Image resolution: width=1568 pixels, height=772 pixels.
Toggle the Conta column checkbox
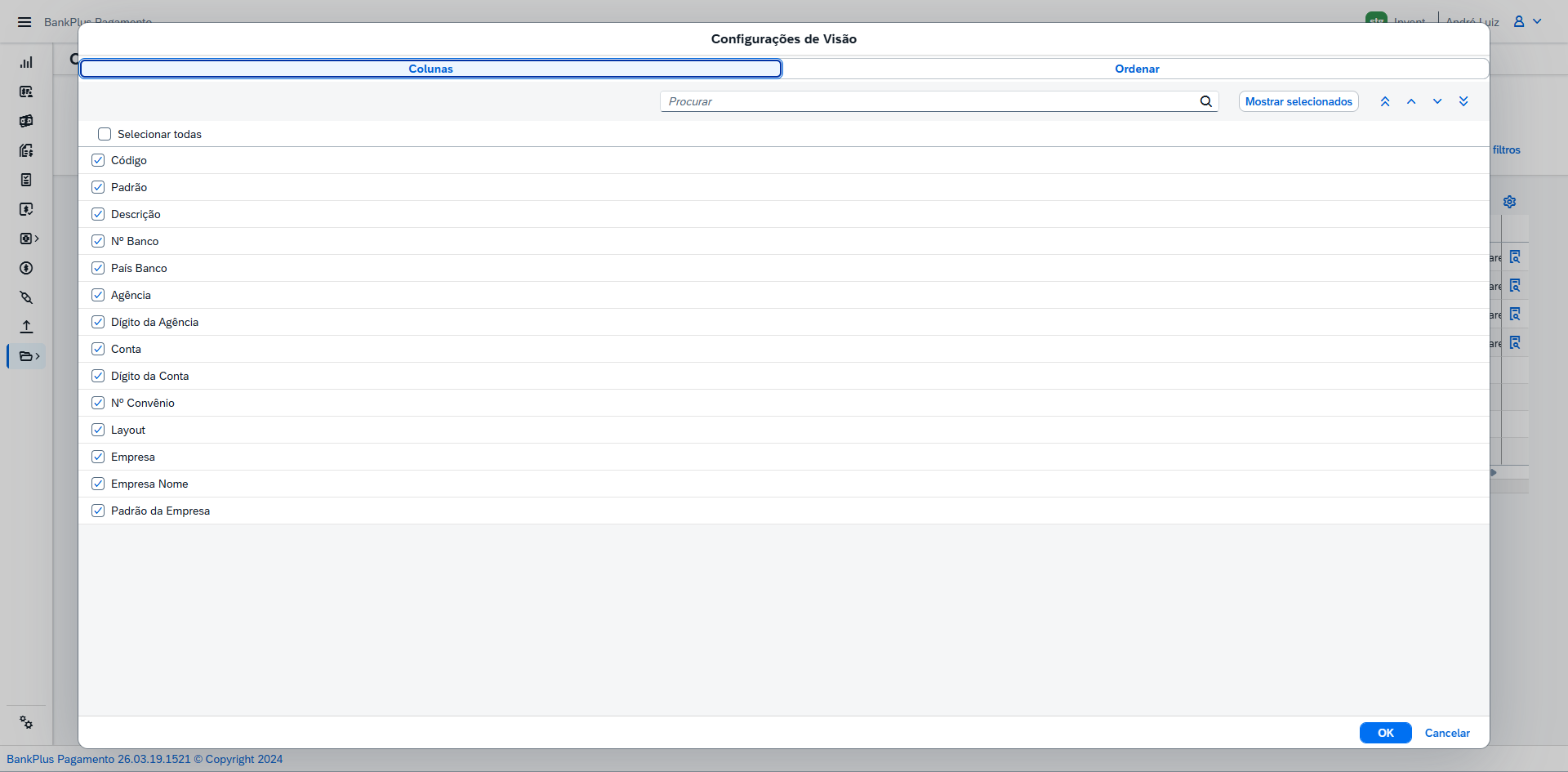(98, 349)
